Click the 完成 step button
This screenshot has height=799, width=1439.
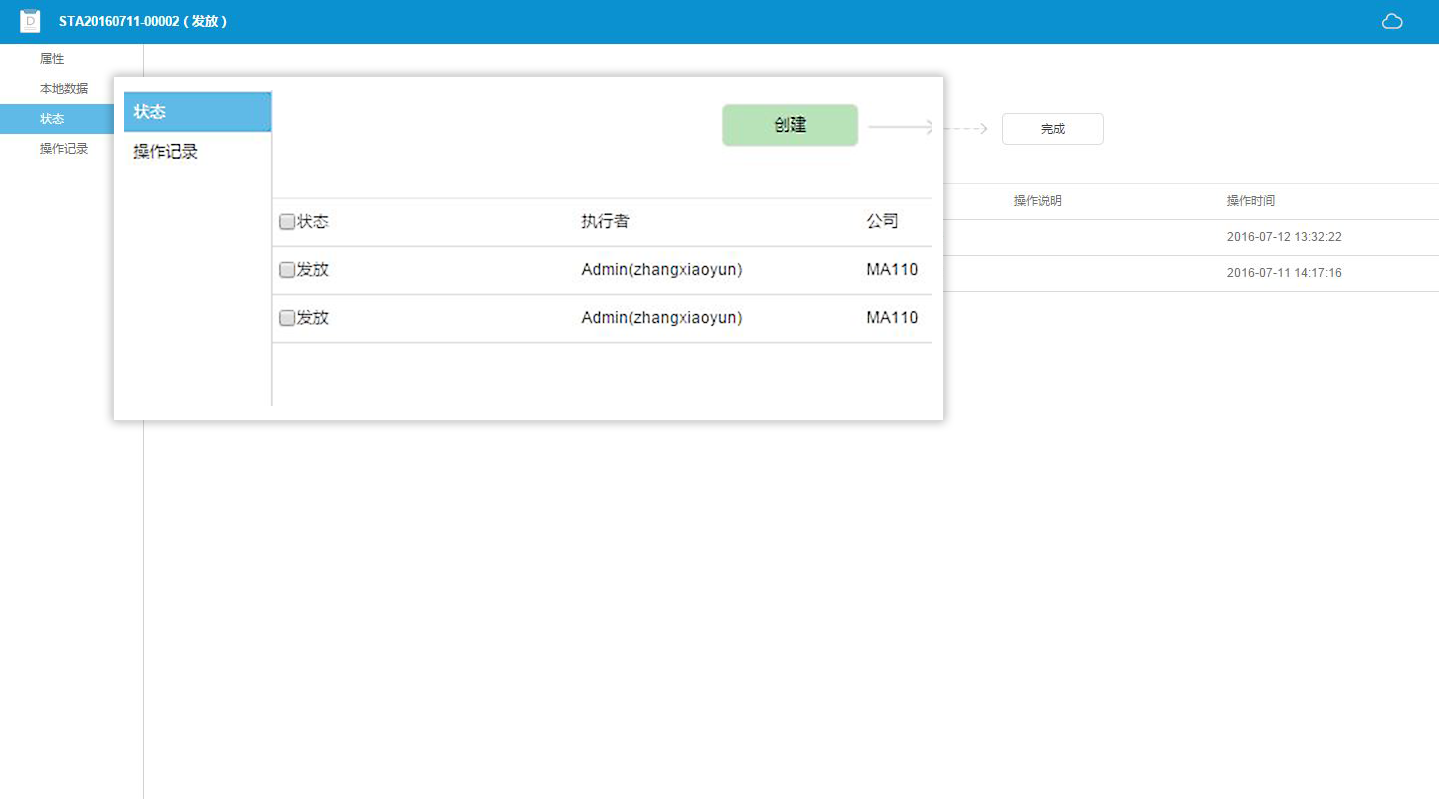point(1053,129)
